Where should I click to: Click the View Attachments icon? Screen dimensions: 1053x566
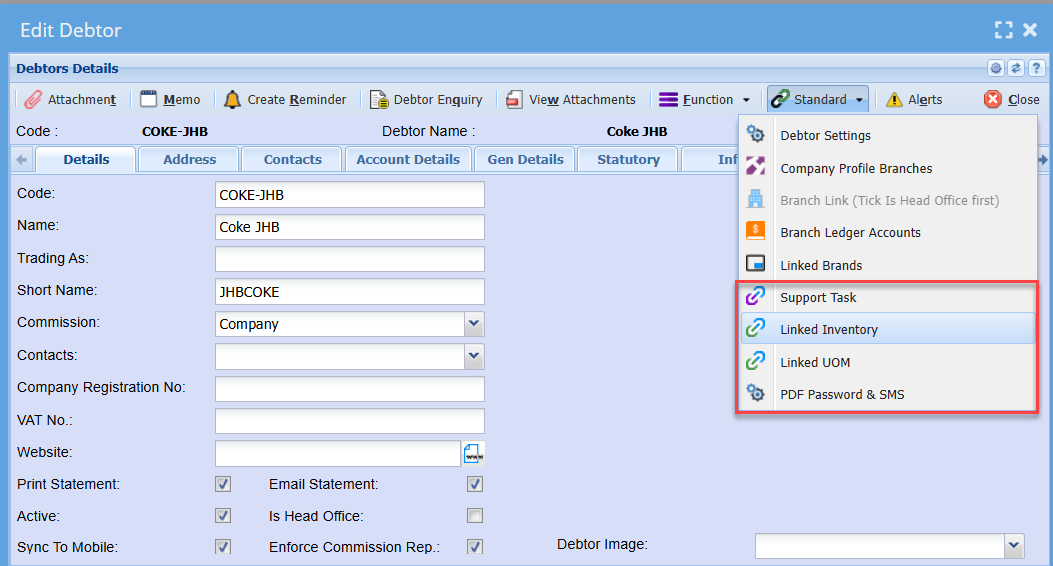(514, 100)
